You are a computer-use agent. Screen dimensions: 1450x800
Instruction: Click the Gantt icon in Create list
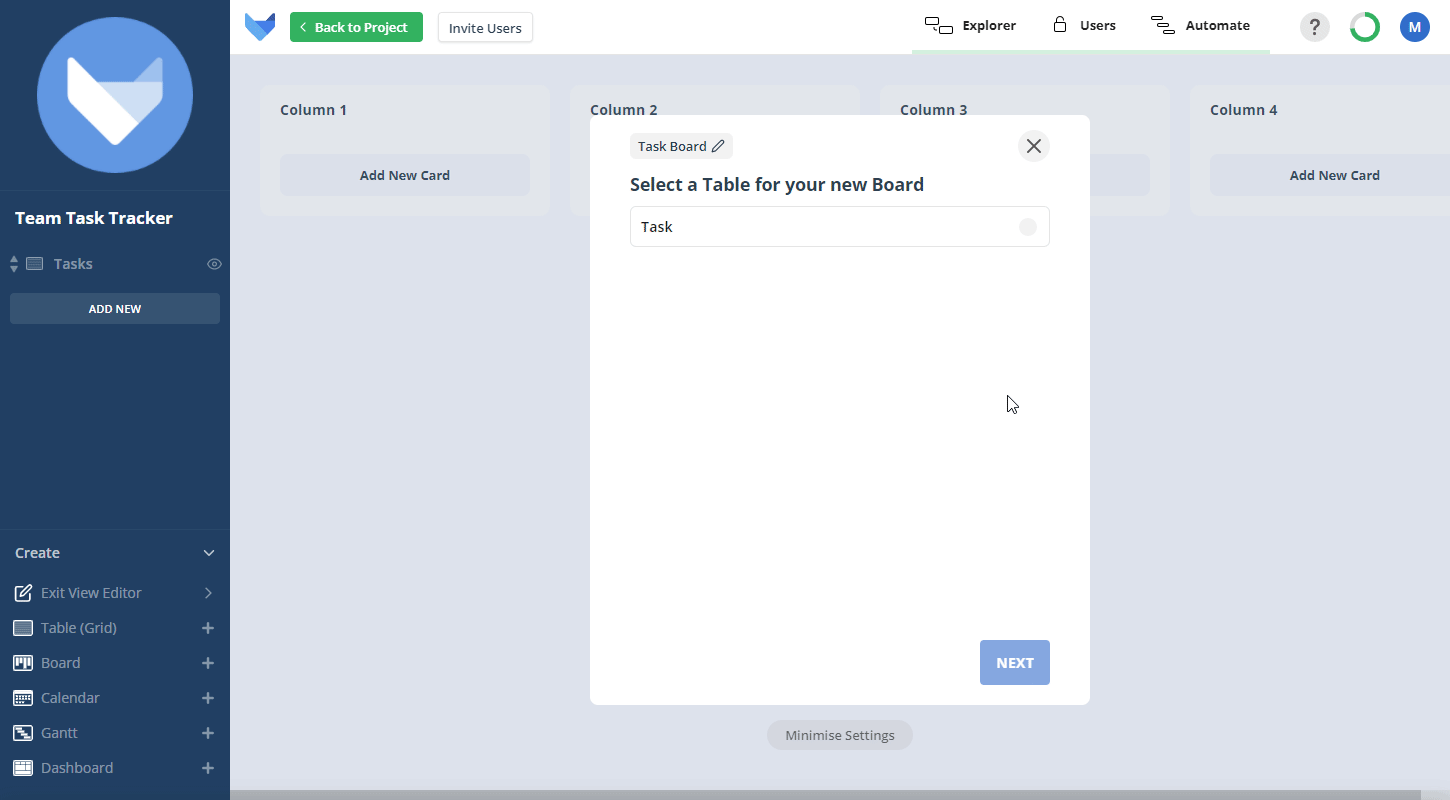(23, 733)
